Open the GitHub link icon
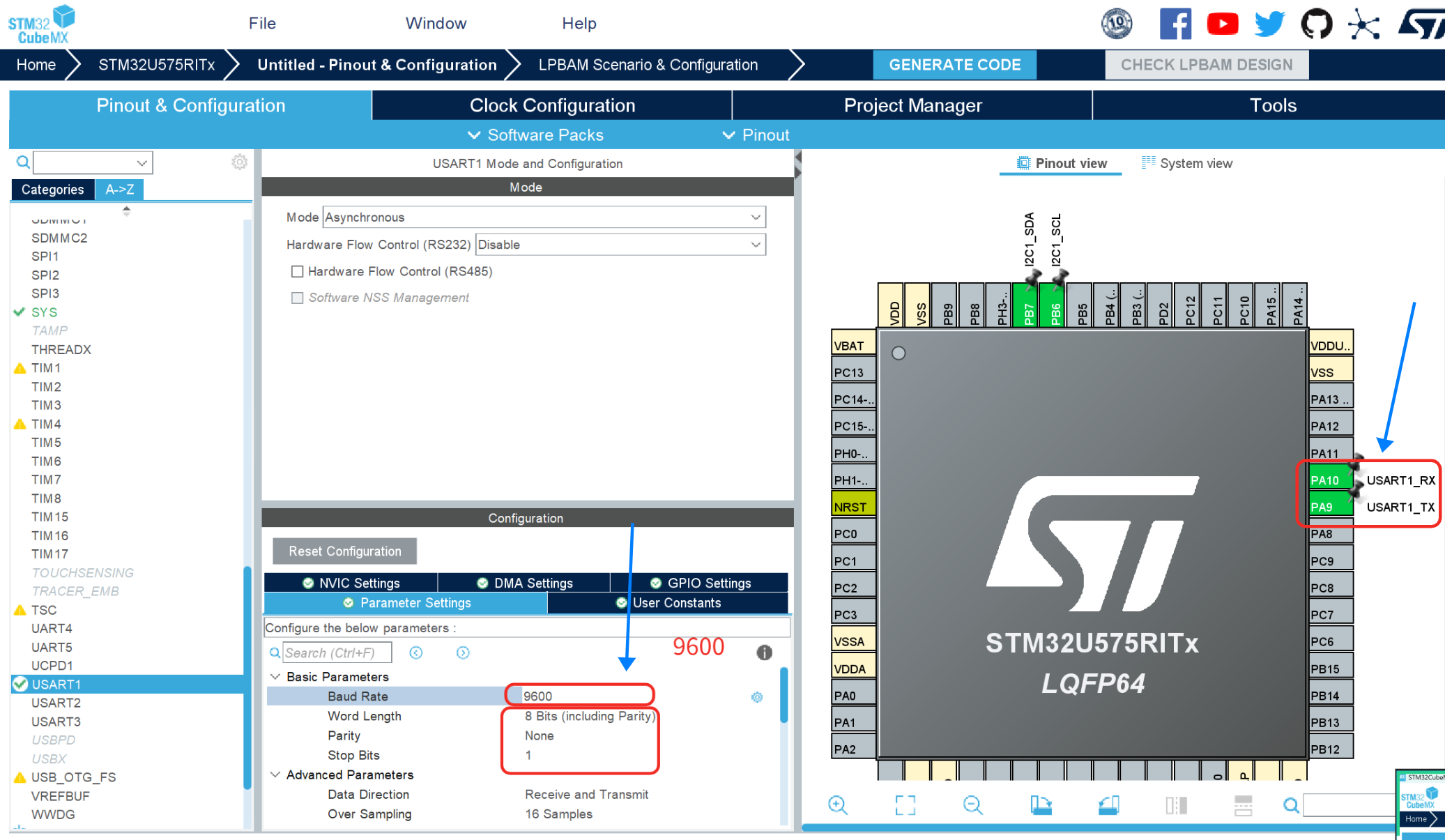The width and height of the screenshot is (1445, 840). pyautogui.click(x=1316, y=24)
